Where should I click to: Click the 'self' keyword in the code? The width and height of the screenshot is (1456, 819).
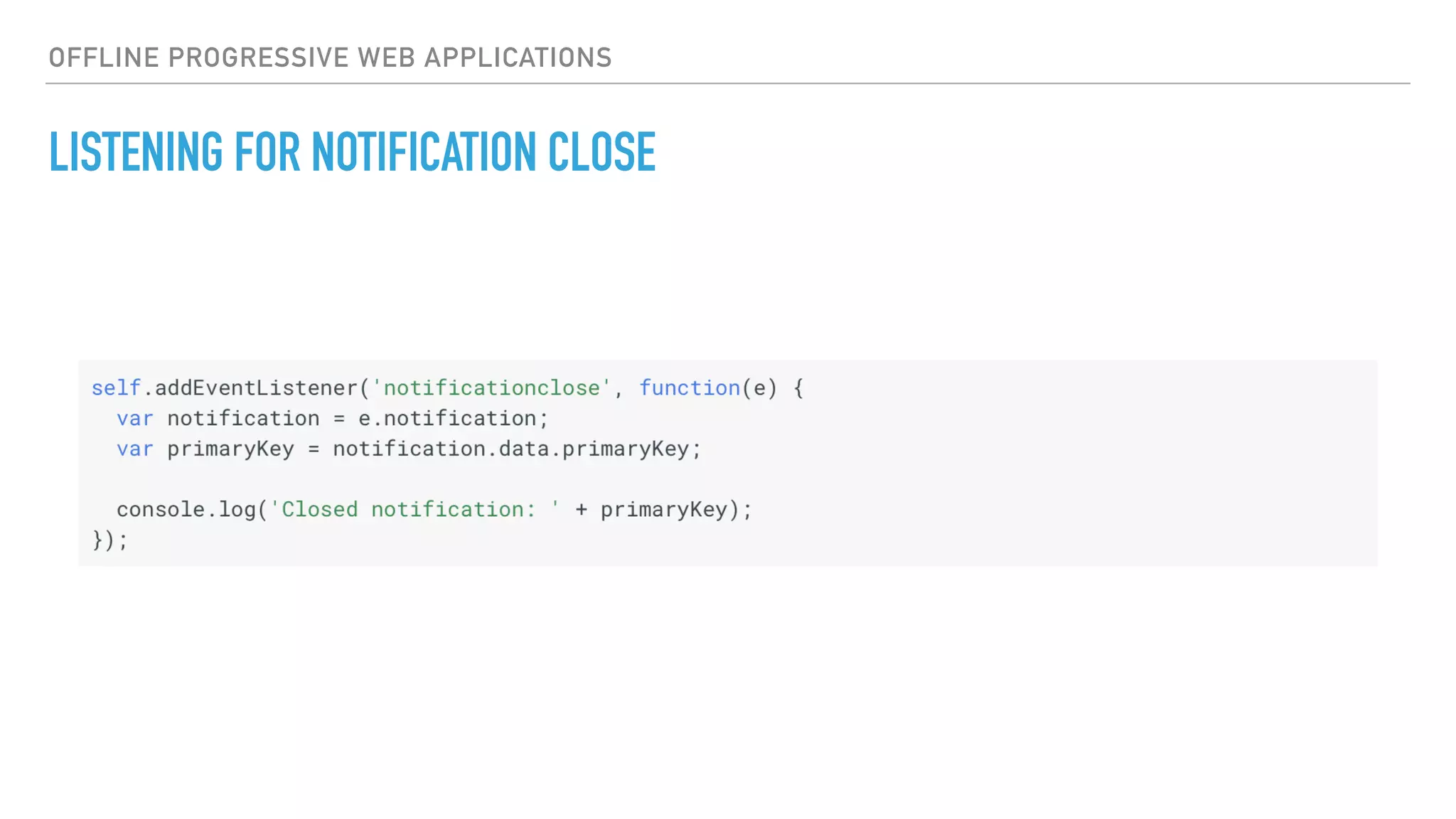pyautogui.click(x=116, y=388)
